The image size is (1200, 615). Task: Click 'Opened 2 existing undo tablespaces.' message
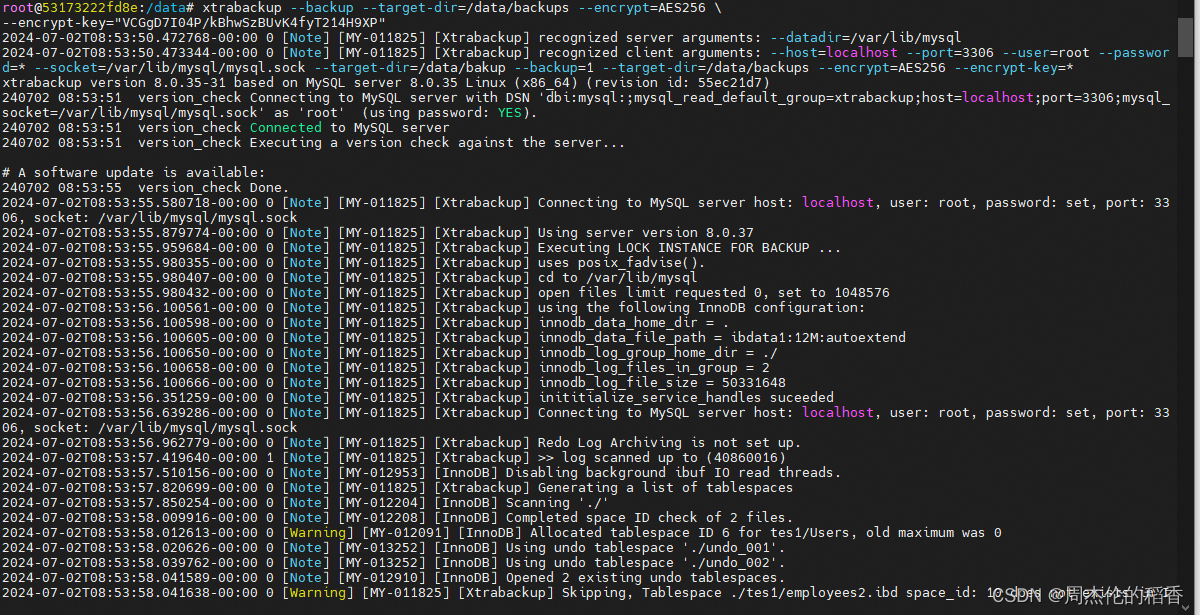[645, 577]
